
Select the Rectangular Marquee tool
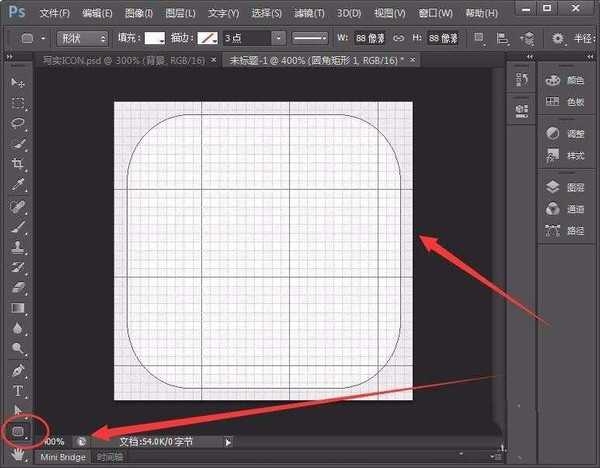coord(17,102)
